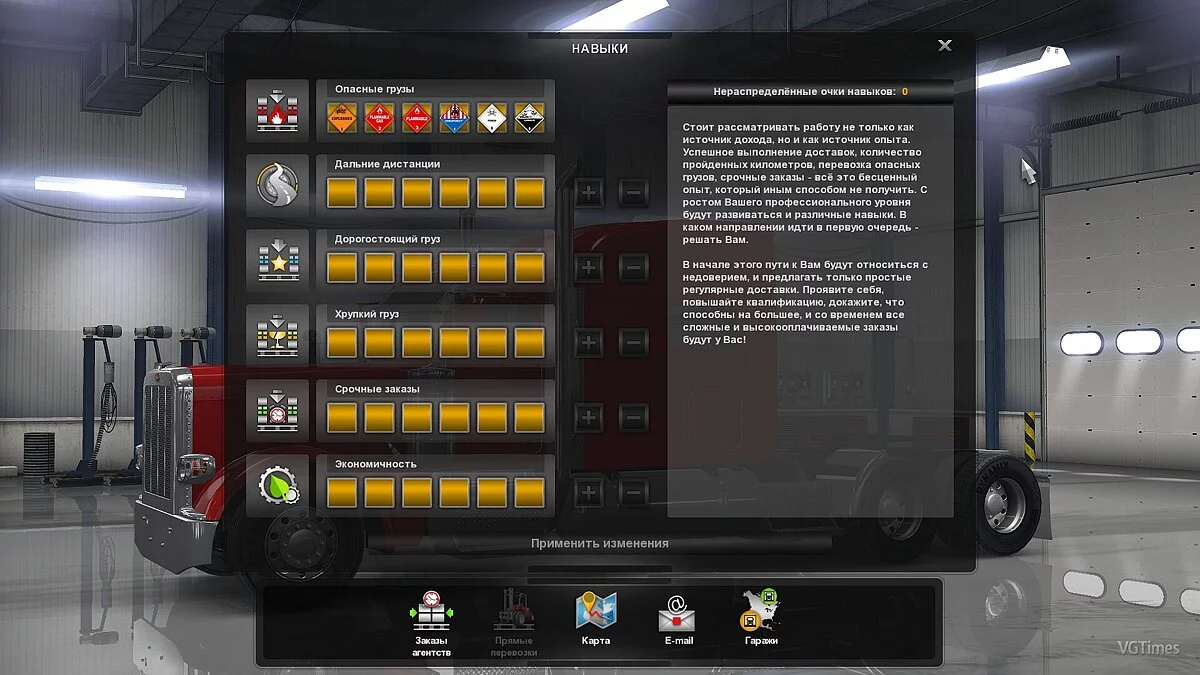The width and height of the screenshot is (1200, 675).
Task: Close the Навыки window
Action: click(x=944, y=45)
